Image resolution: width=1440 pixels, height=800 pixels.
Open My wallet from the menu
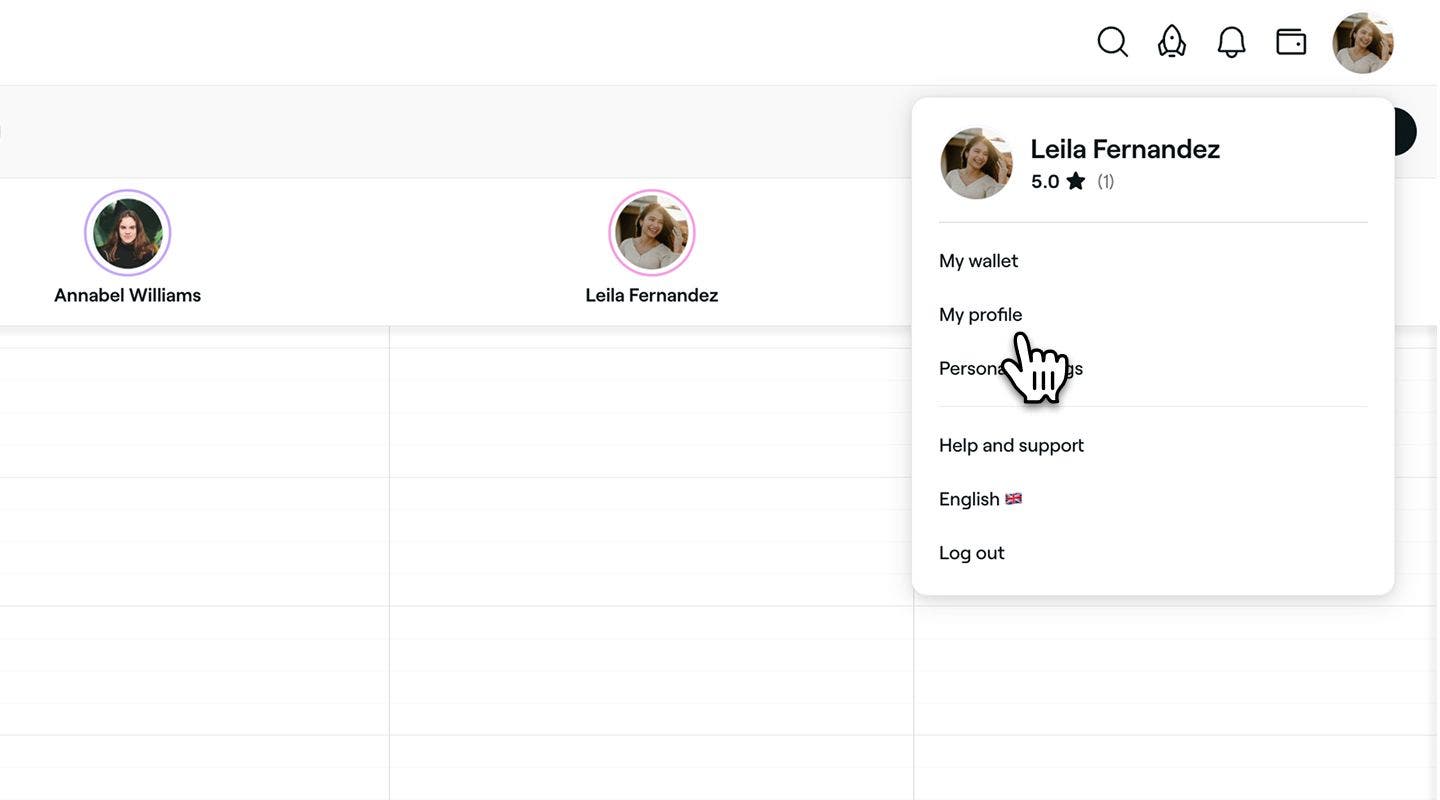[x=978, y=261]
